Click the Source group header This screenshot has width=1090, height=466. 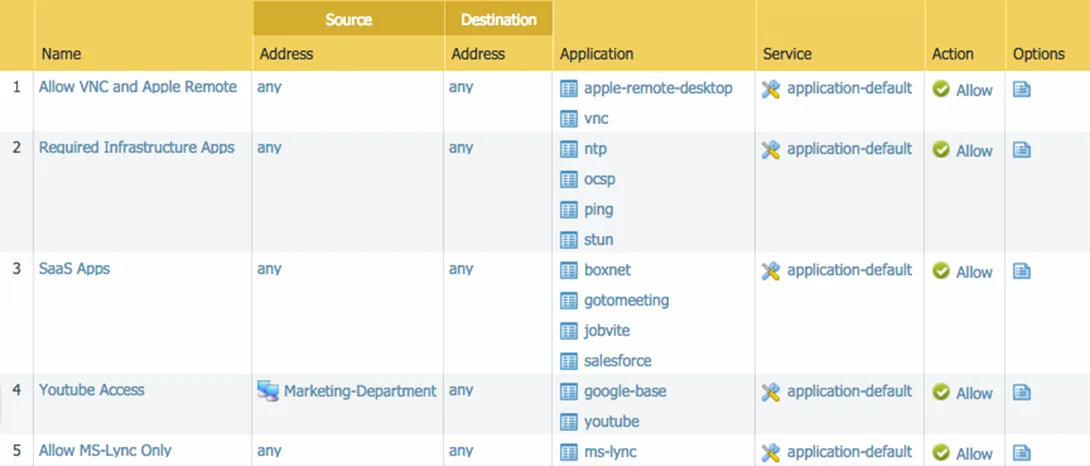coord(348,19)
